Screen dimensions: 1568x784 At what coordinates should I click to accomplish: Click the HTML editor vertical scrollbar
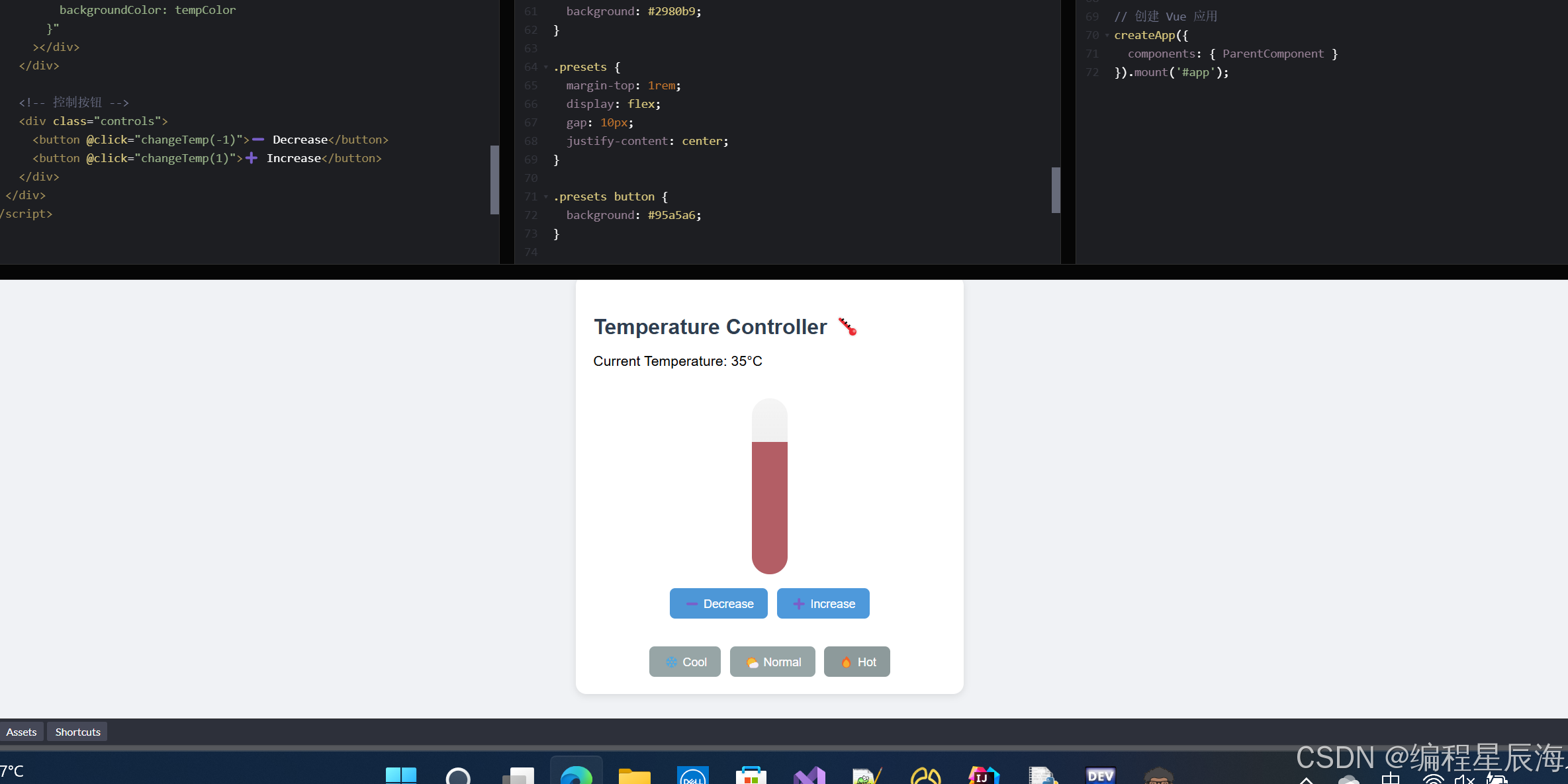pyautogui.click(x=494, y=180)
